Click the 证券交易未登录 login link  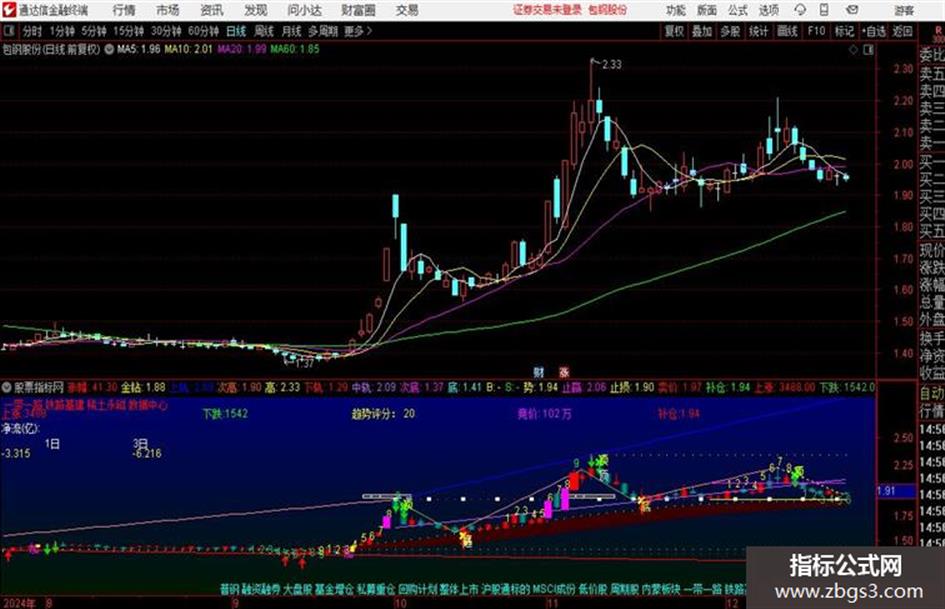tap(547, 10)
